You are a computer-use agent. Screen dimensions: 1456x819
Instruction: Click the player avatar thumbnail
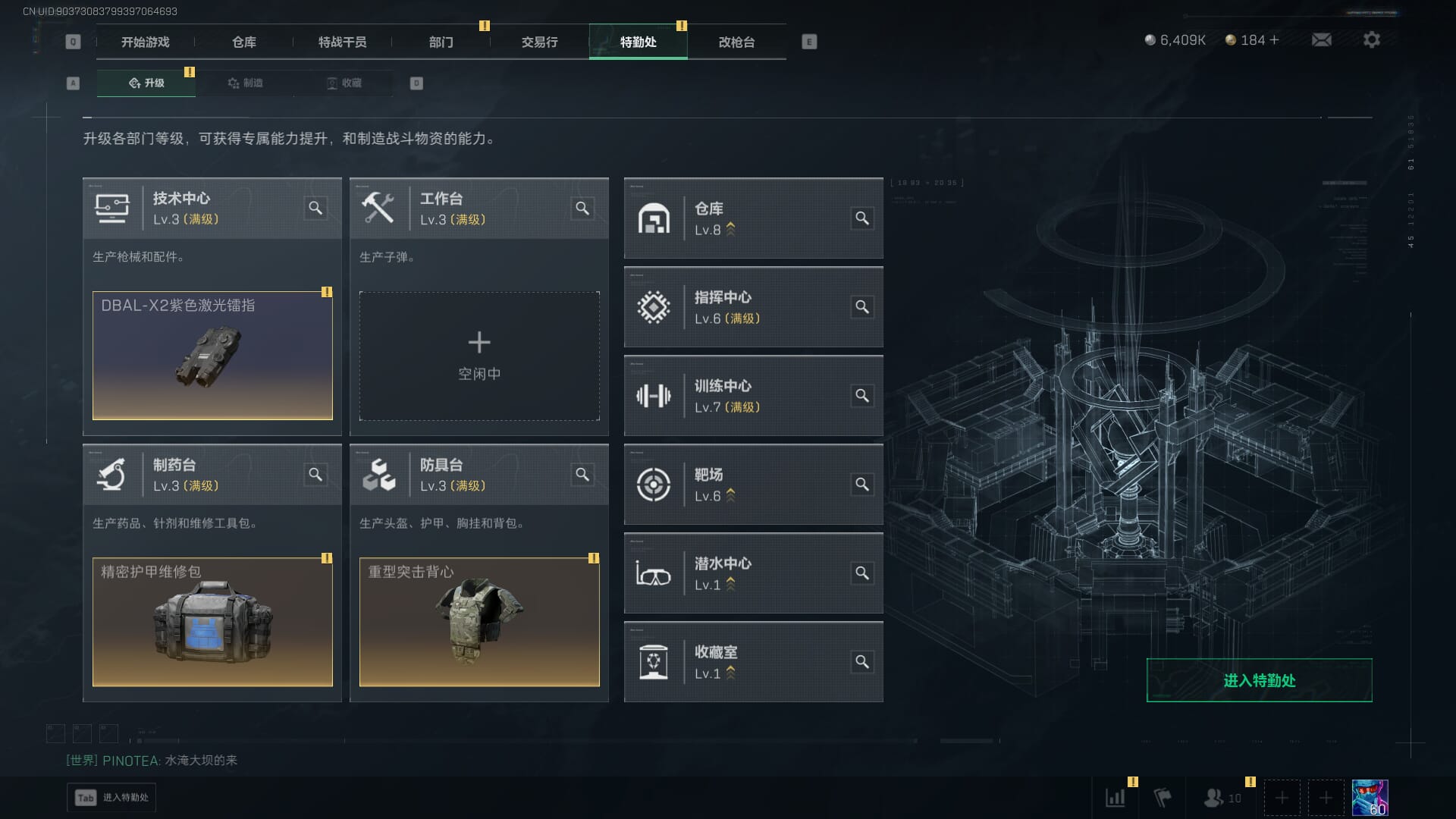[1370, 798]
